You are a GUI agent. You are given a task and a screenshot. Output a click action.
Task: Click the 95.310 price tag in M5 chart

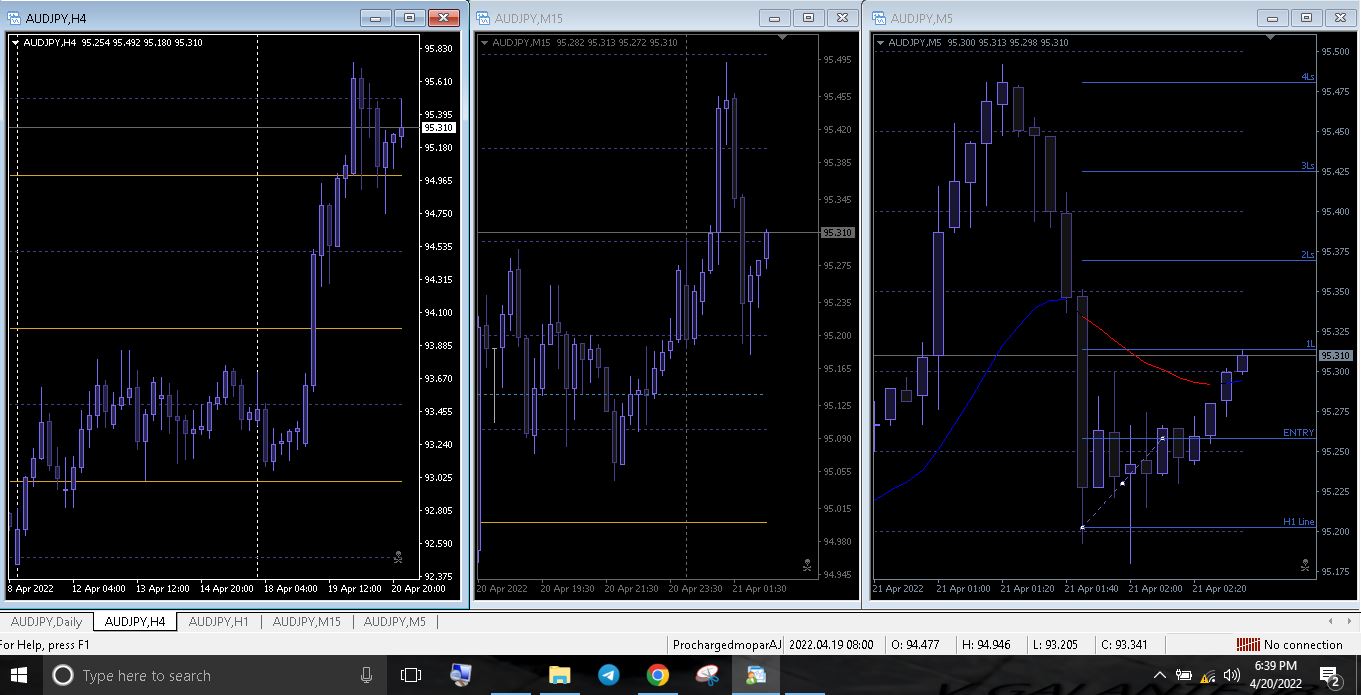[1336, 355]
